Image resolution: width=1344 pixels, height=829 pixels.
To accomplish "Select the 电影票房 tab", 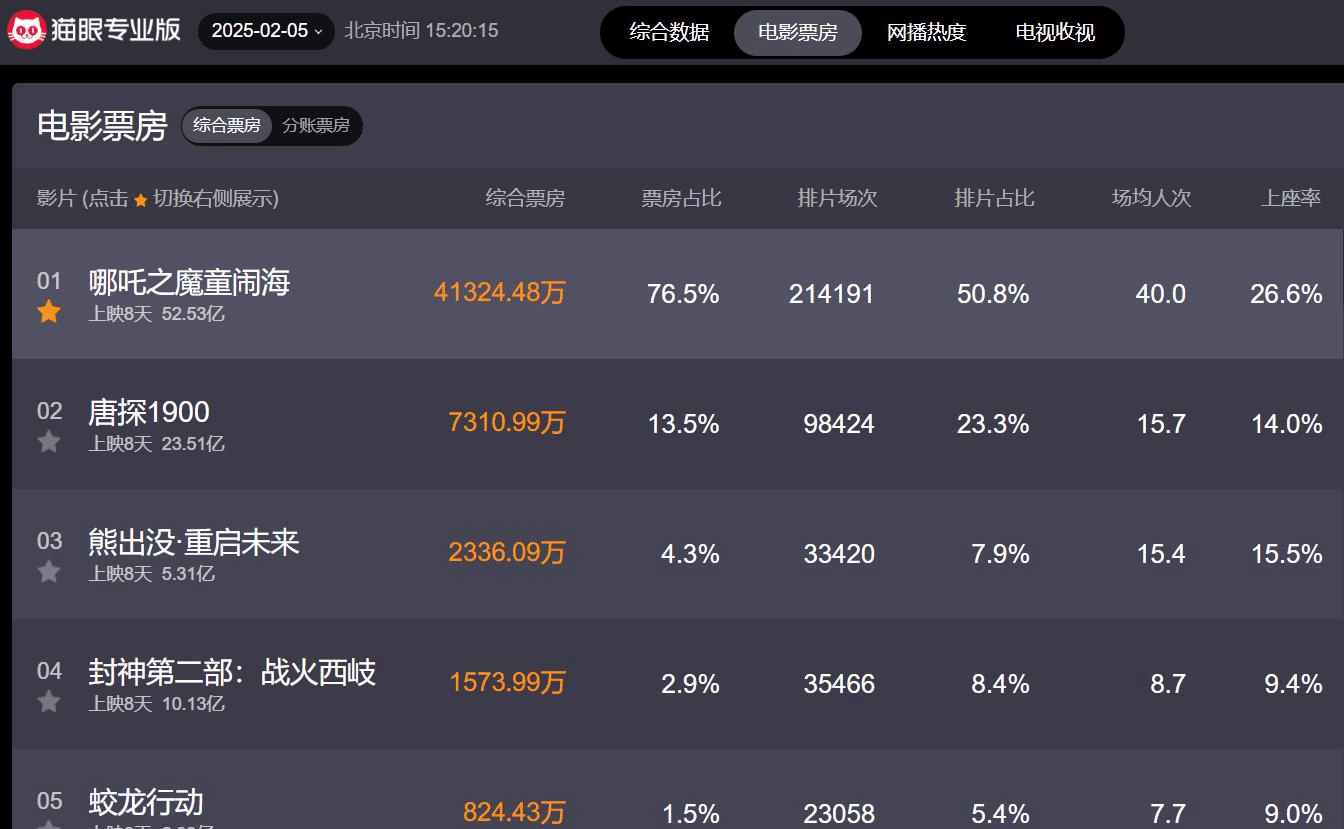I will click(798, 32).
